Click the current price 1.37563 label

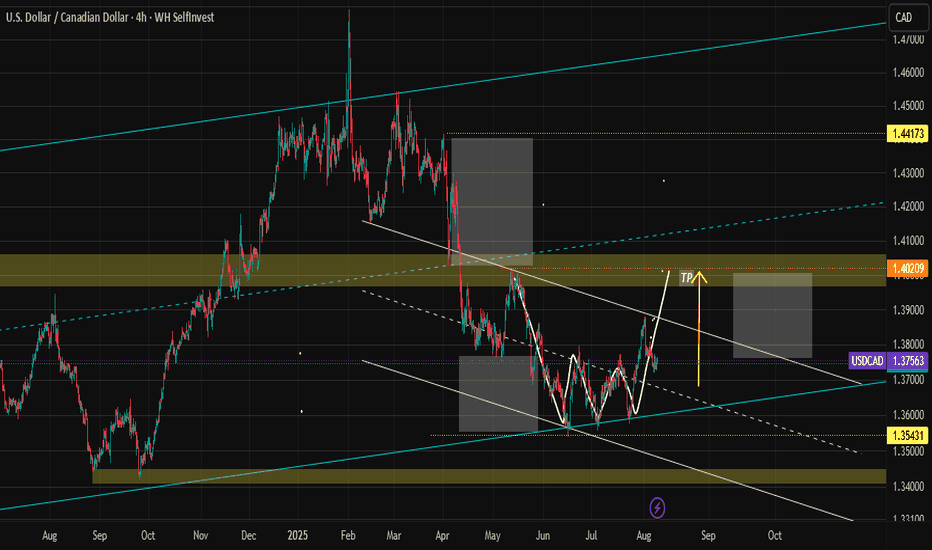pyautogui.click(x=908, y=361)
